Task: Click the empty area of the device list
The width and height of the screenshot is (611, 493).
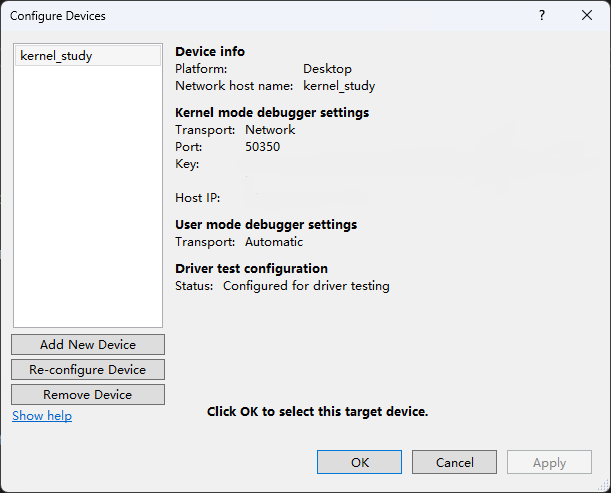Action: pyautogui.click(x=88, y=200)
